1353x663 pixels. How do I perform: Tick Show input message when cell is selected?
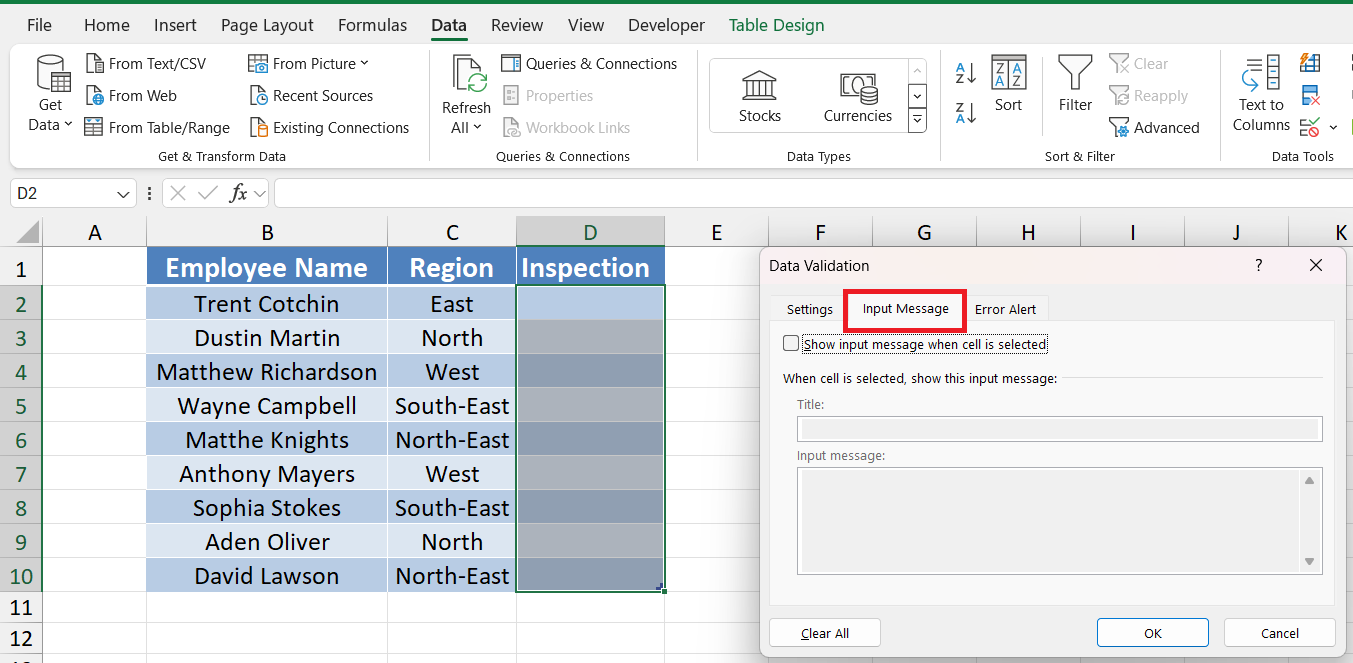(x=791, y=344)
